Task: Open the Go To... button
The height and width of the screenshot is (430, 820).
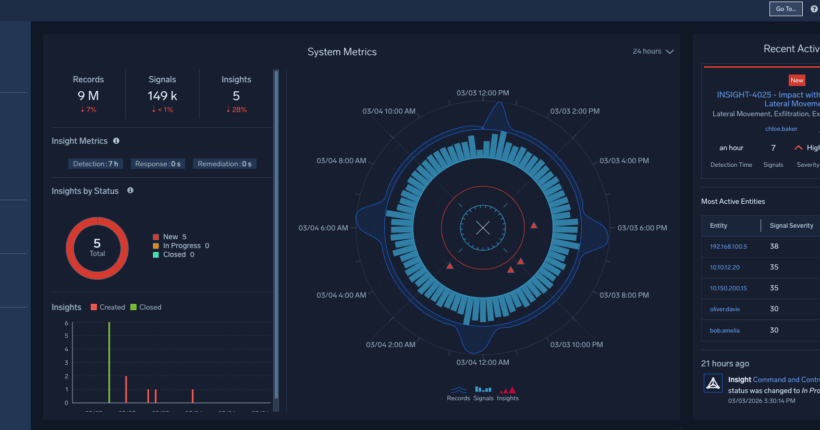Action: click(785, 8)
